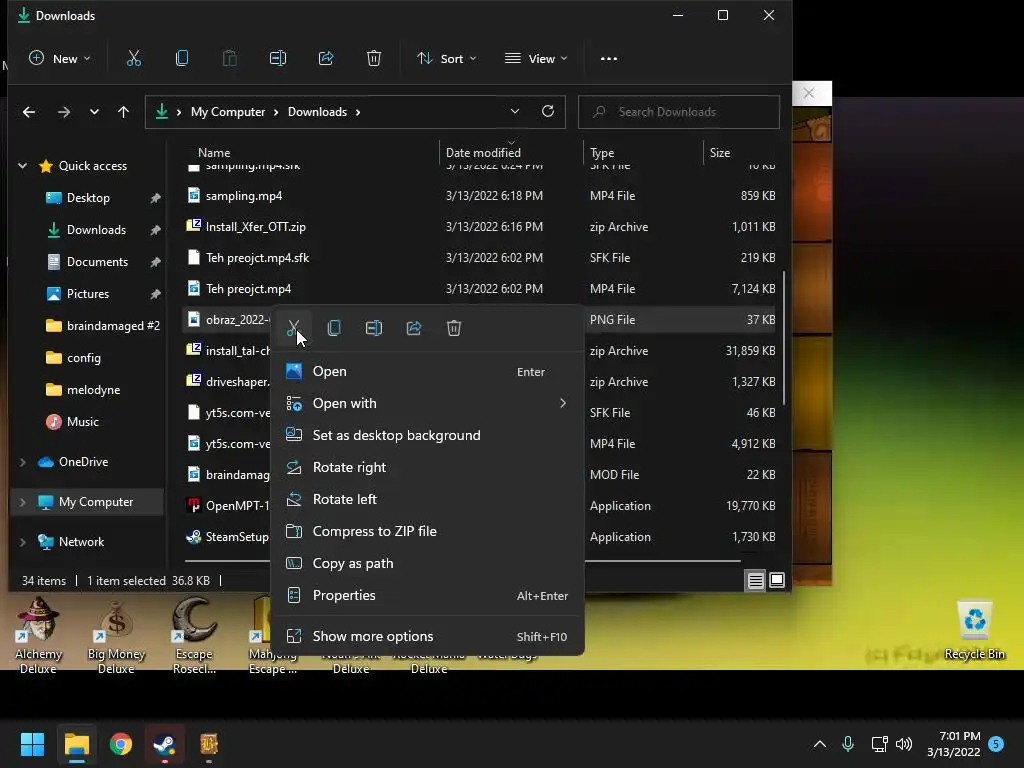Click the Search Downloads field
Screen dimensions: 1024x768
click(x=679, y=112)
